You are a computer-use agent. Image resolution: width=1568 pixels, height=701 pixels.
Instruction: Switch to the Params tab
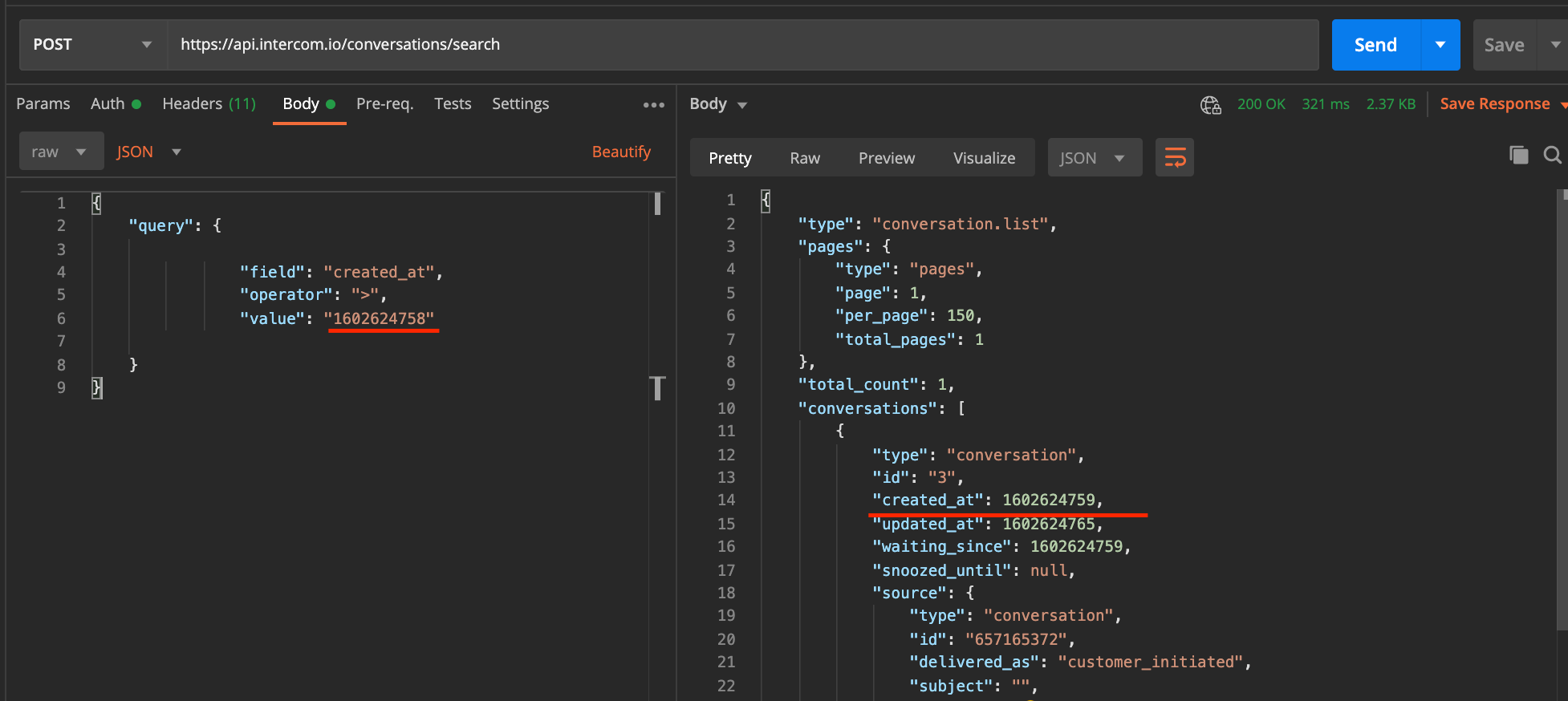click(43, 103)
